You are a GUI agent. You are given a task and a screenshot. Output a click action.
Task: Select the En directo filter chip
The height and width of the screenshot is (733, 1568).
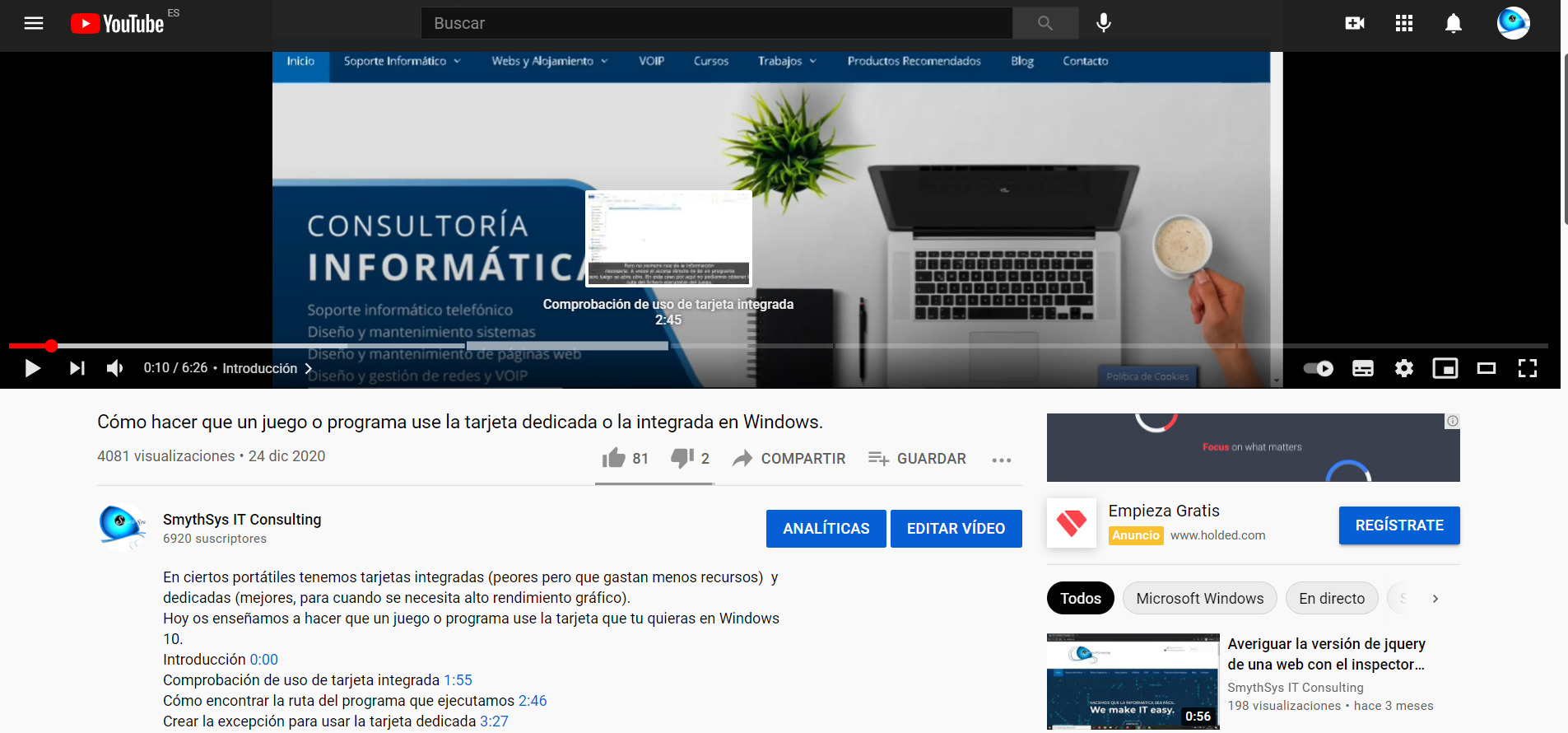(1331, 599)
